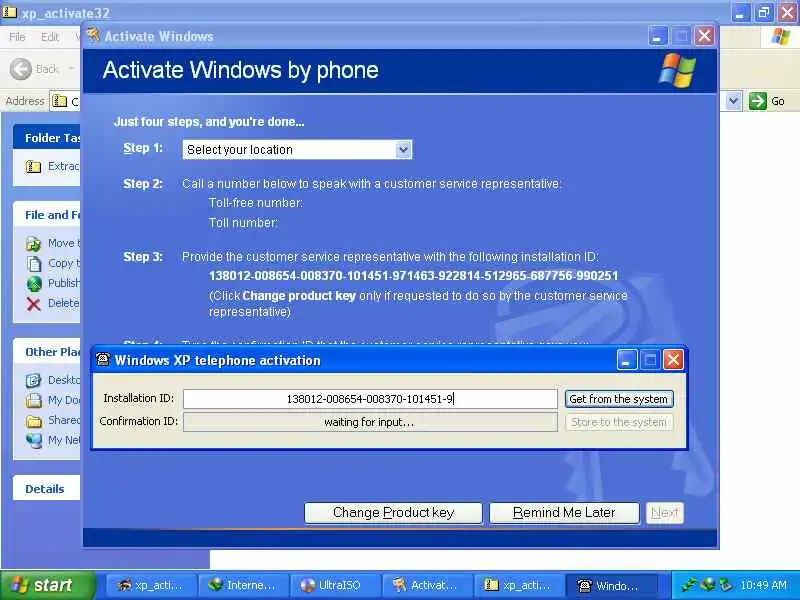The width and height of the screenshot is (800, 600).
Task: Click the keys icon in Activate Windows title bar
Action: coord(93,35)
